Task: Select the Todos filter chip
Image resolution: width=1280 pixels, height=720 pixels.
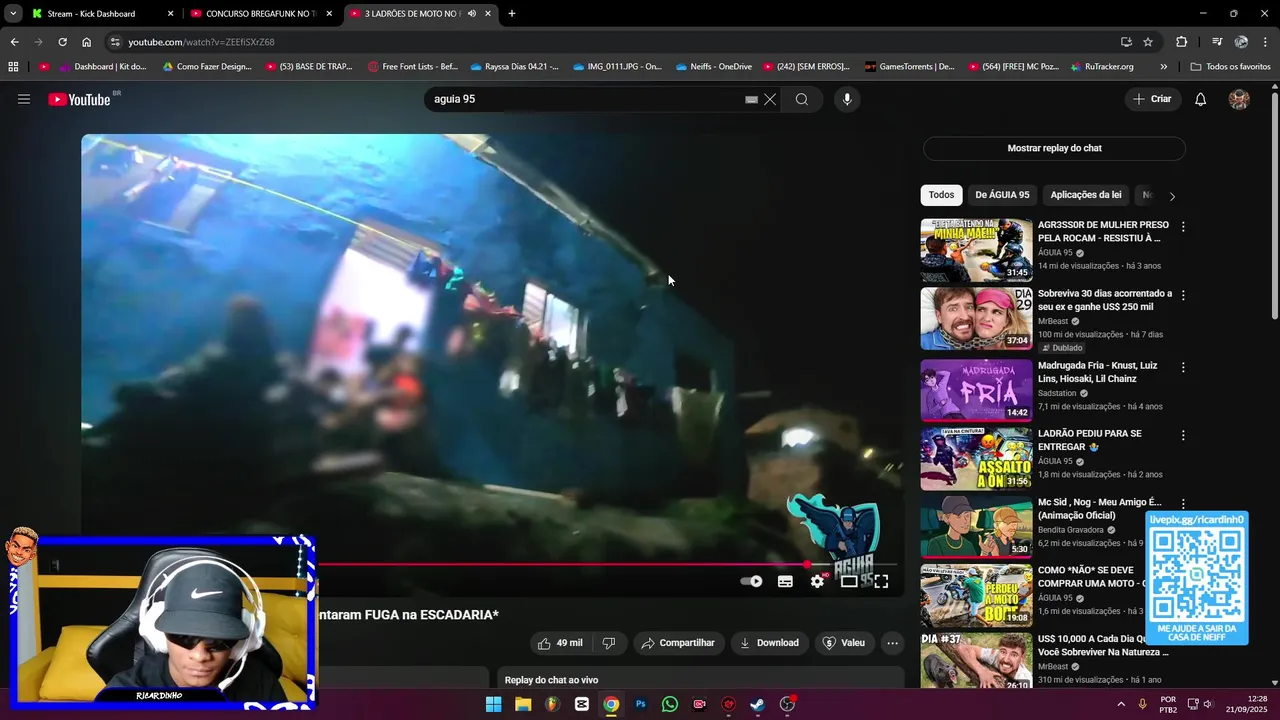Action: [941, 195]
